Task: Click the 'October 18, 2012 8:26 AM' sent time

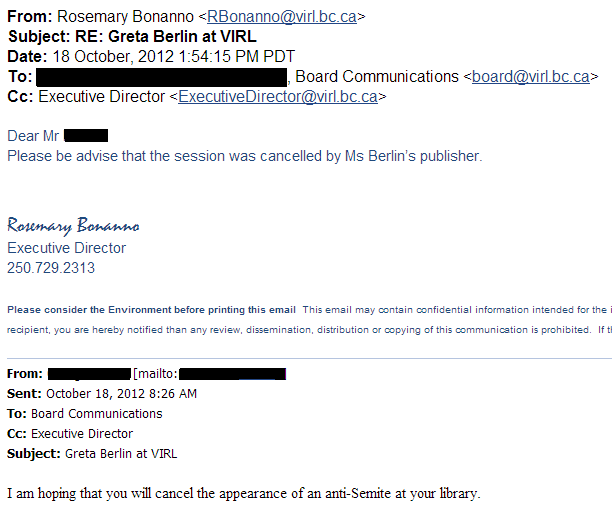Action: (121, 394)
